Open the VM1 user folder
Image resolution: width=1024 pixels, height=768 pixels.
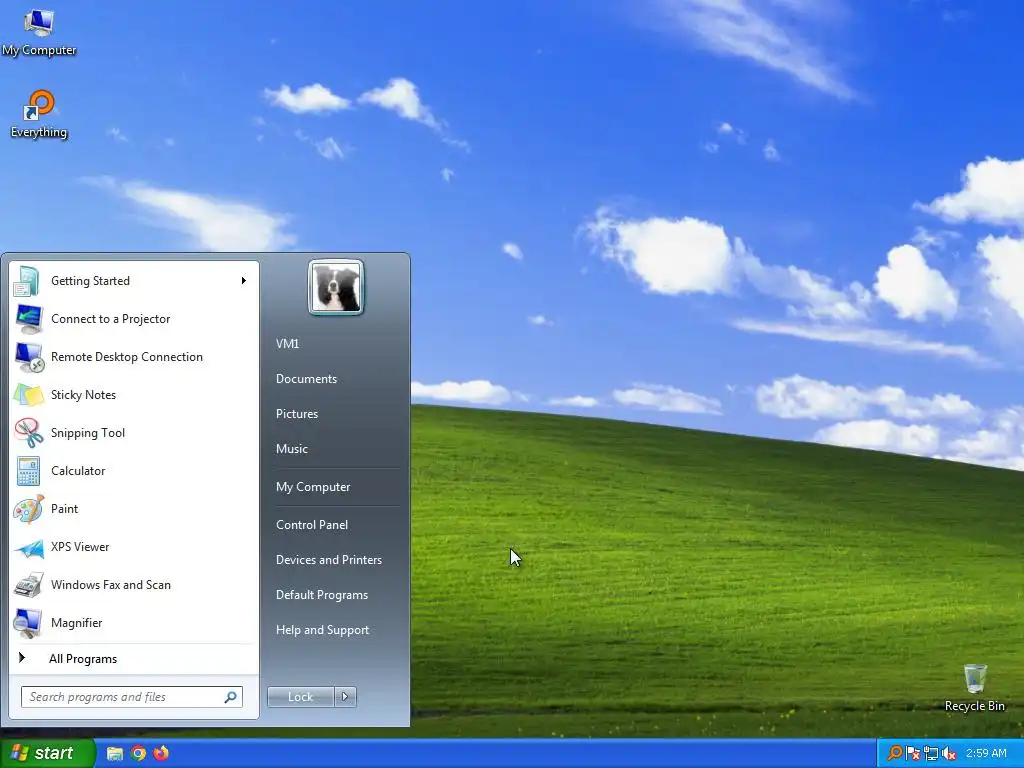pyautogui.click(x=287, y=344)
